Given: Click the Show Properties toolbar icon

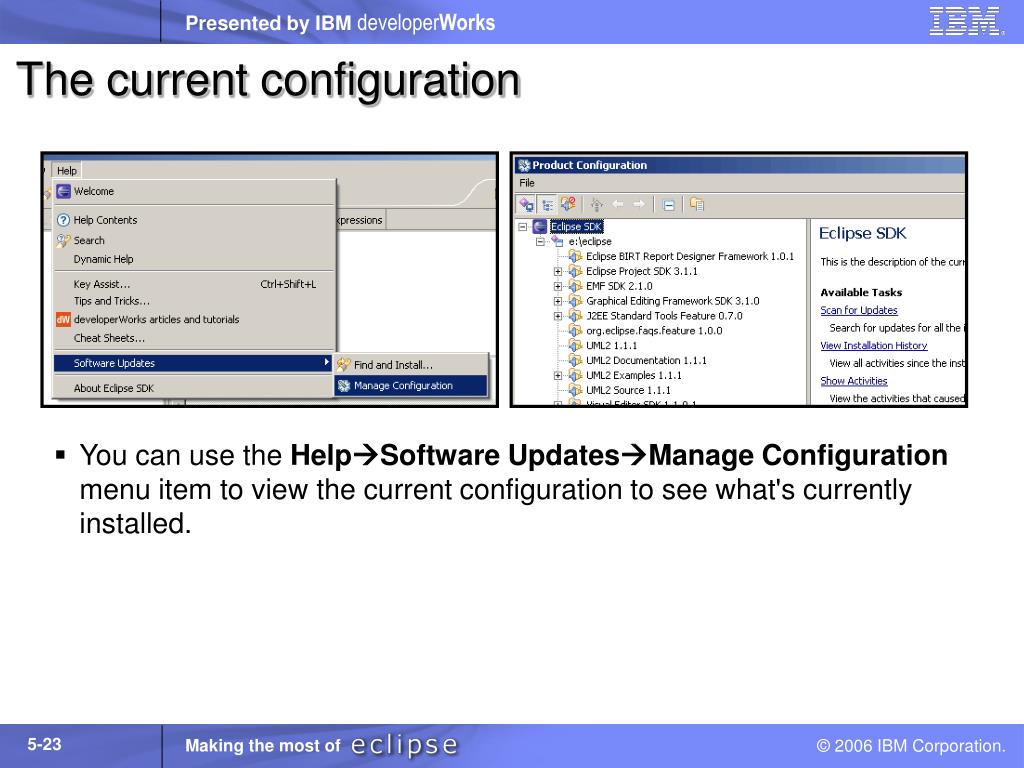Looking at the screenshot, I should pos(697,204).
